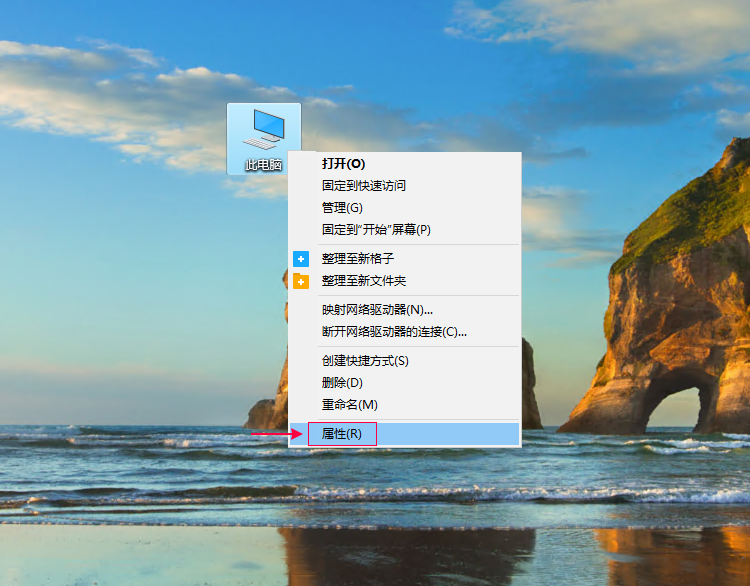The height and width of the screenshot is (586, 750).
Task: Select the 此电脑 desktop icon
Action: pos(264,139)
